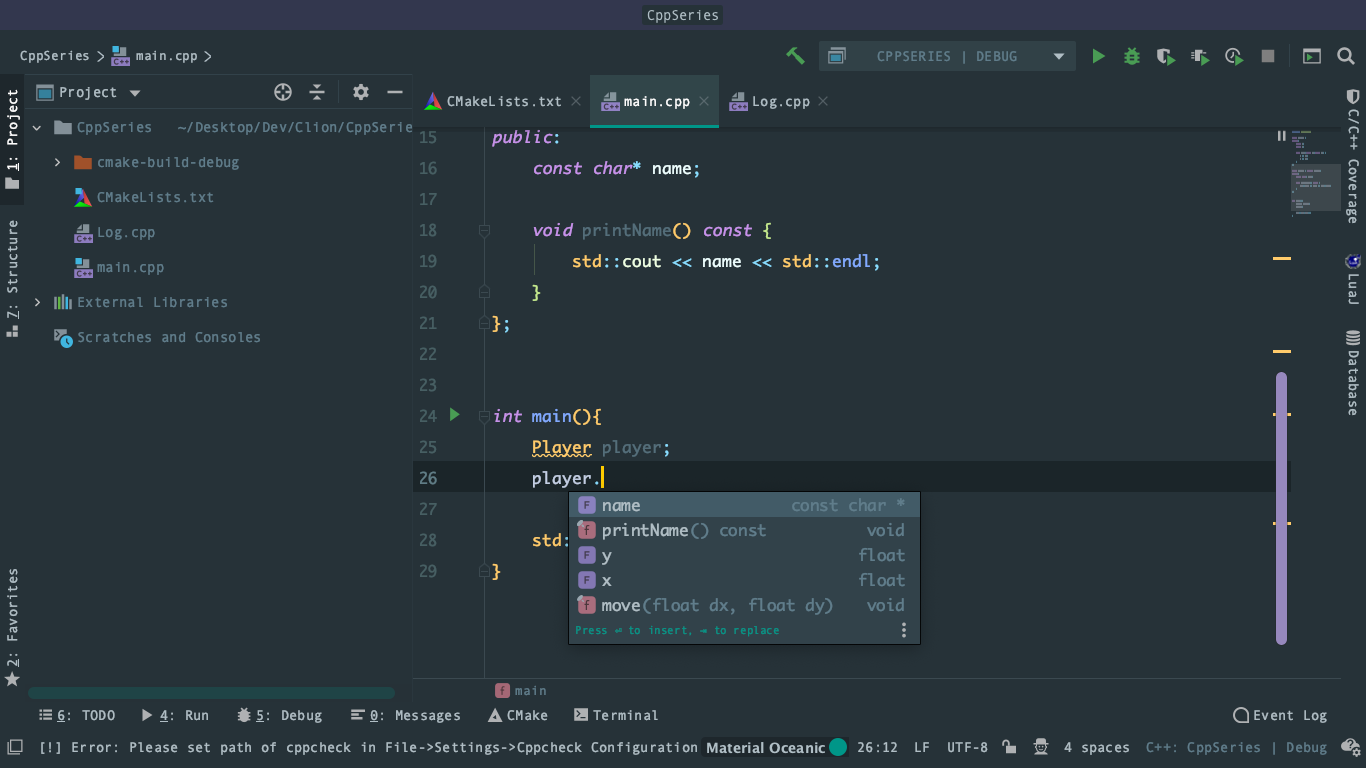1366x768 pixels.
Task: Toggle read-only with the lock icon in the status bar
Action: pos(1010,747)
